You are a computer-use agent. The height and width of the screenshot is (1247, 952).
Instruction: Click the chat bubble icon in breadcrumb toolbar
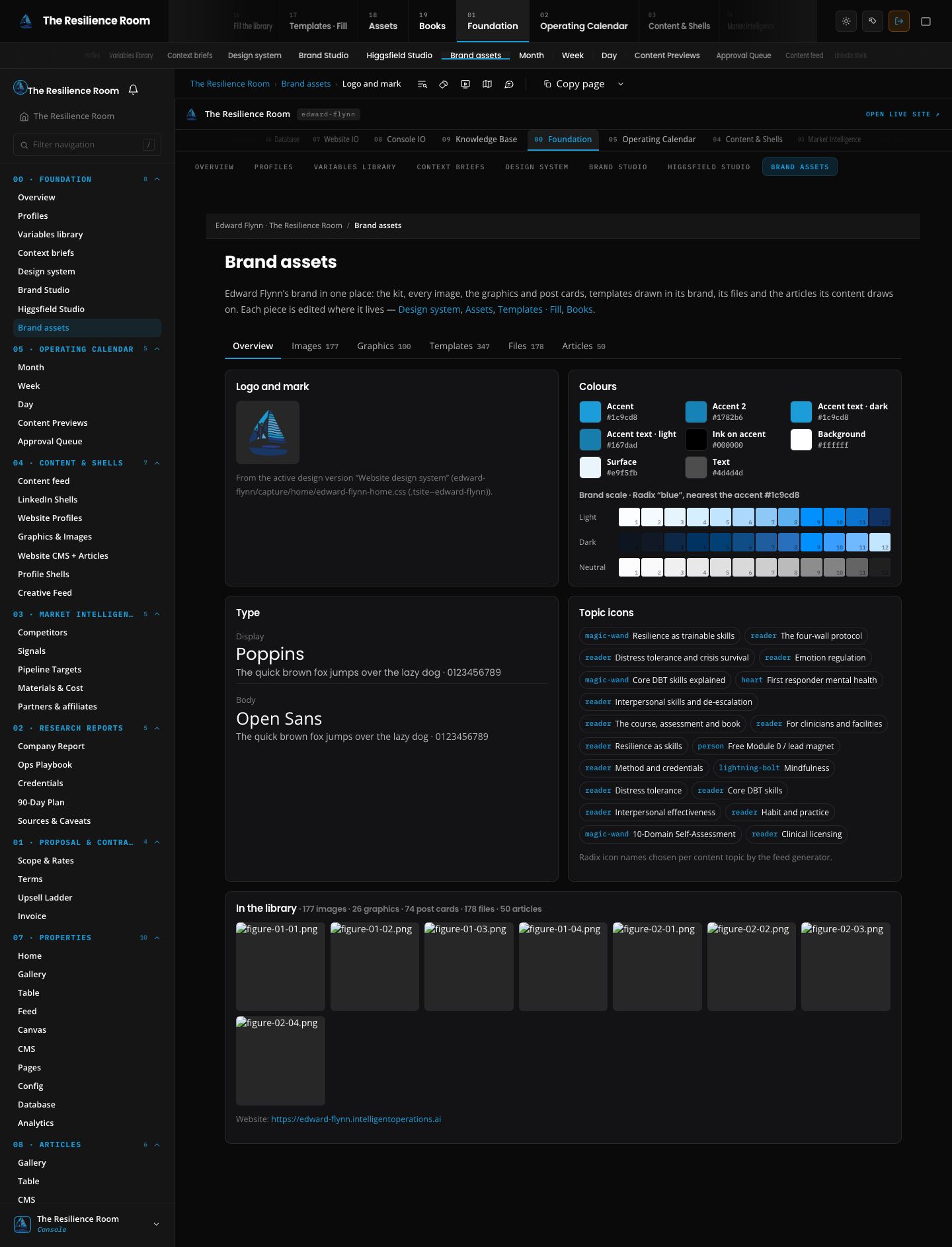tap(509, 84)
